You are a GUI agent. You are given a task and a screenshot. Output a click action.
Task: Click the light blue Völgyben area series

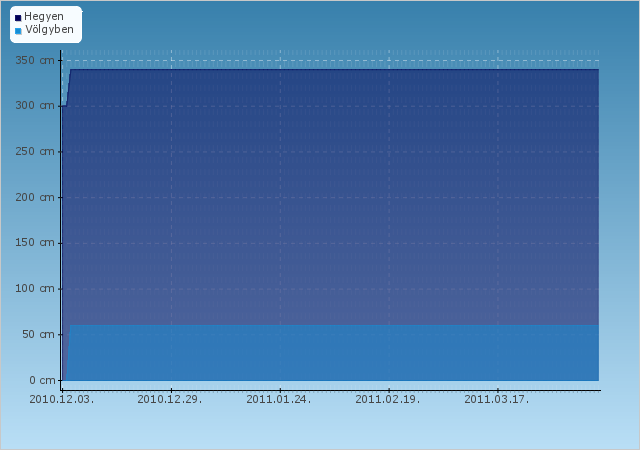[x=333, y=353]
